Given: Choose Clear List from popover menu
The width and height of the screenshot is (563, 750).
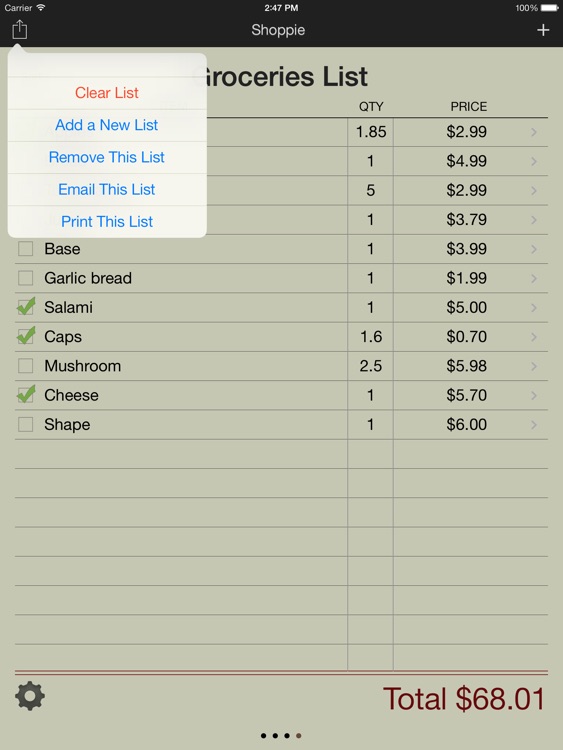Looking at the screenshot, I should tap(107, 93).
